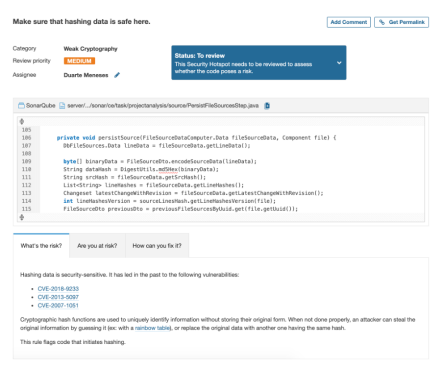Open the PersistFileSourcesStep.java file path
The height and width of the screenshot is (369, 441).
coord(163,106)
